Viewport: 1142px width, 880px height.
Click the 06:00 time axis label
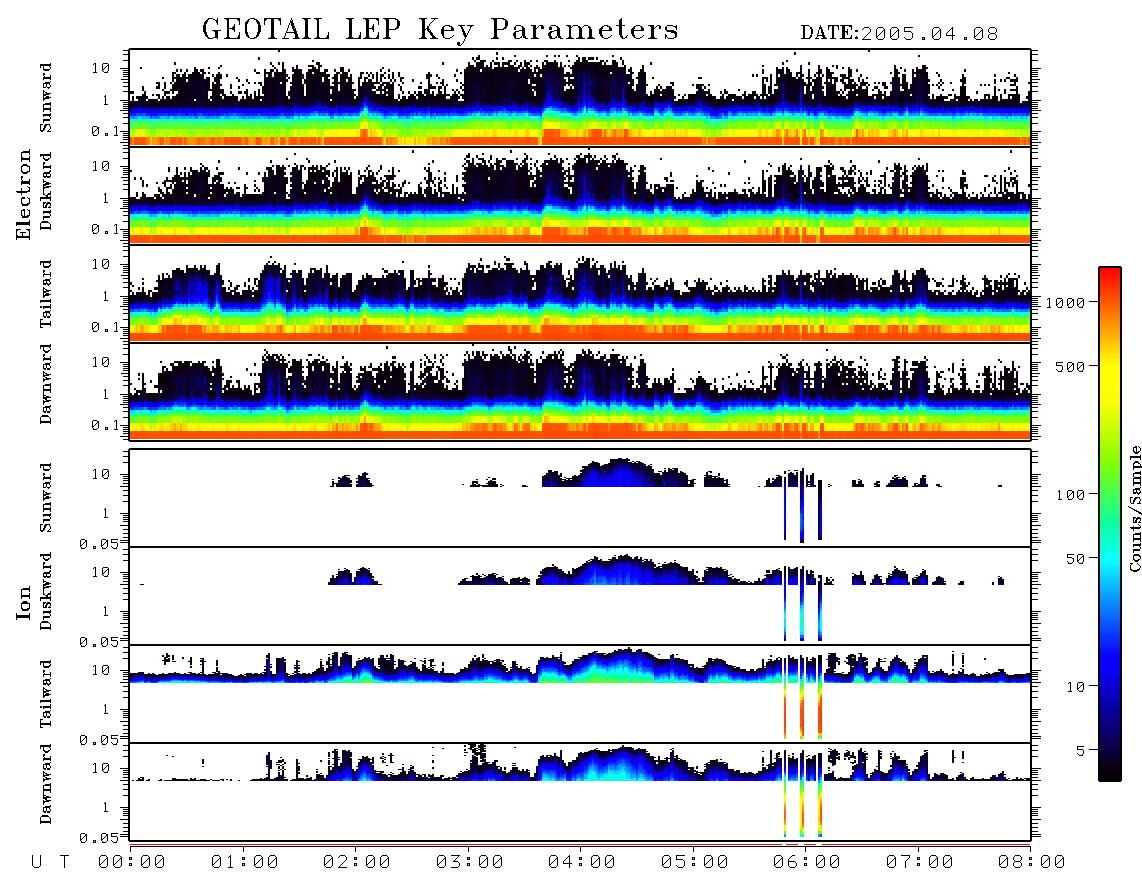click(807, 862)
